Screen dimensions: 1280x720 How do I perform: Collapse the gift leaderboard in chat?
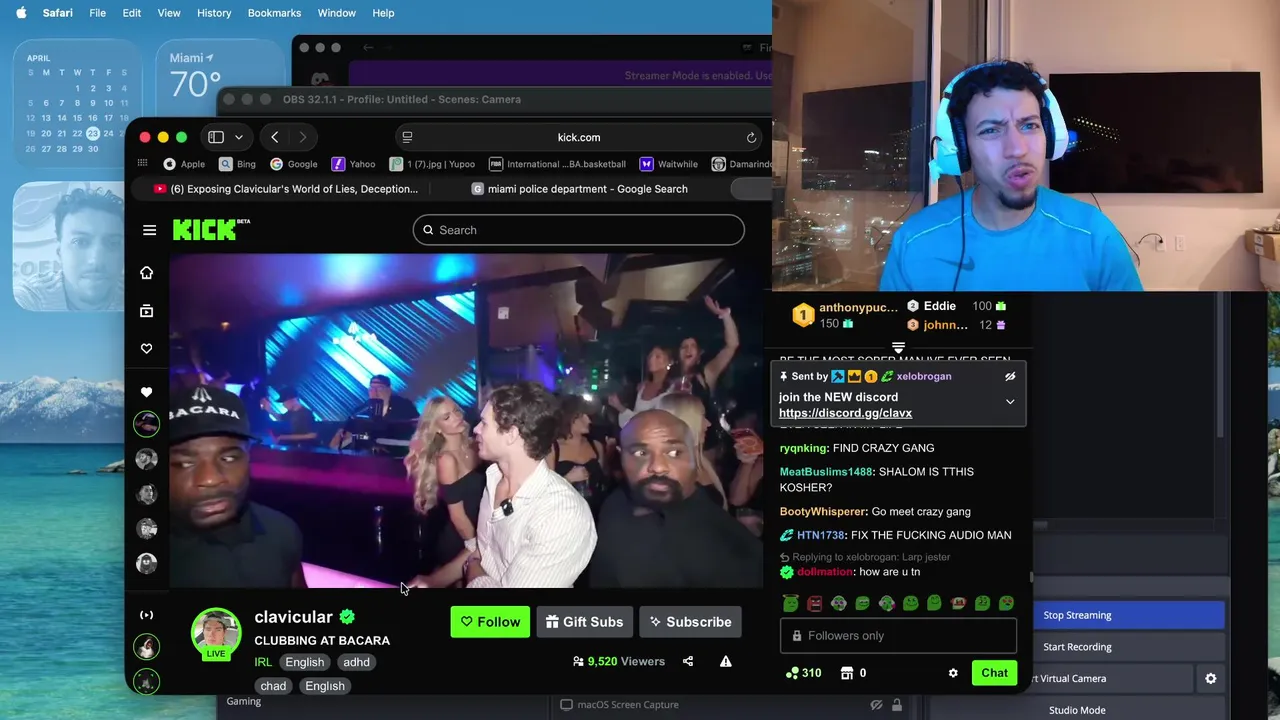pos(898,347)
